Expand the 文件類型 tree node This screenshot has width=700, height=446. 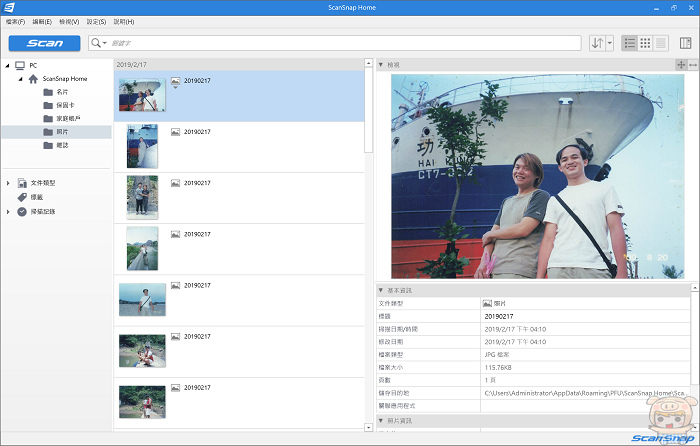8,183
